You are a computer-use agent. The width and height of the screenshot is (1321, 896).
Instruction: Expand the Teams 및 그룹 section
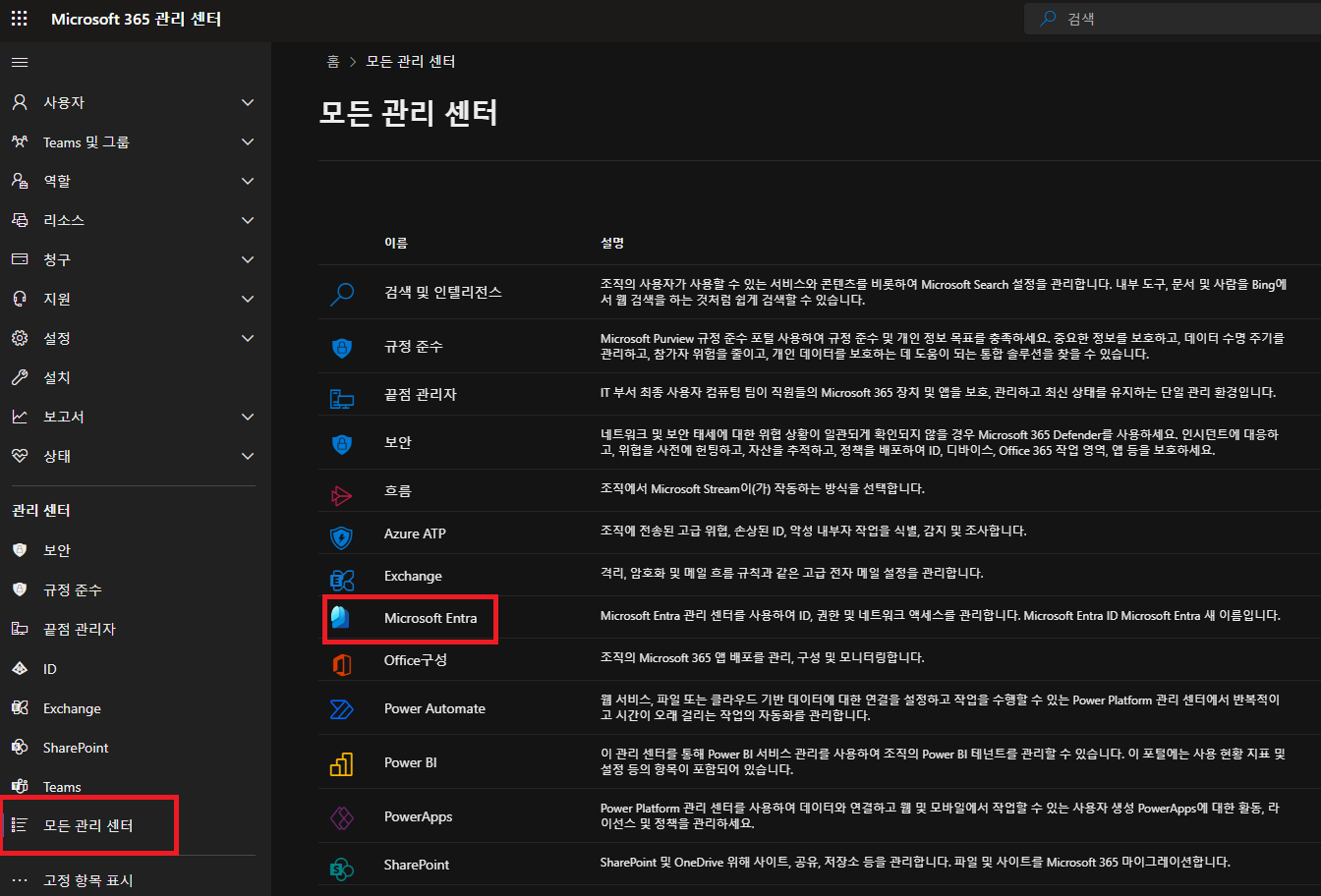tap(247, 141)
